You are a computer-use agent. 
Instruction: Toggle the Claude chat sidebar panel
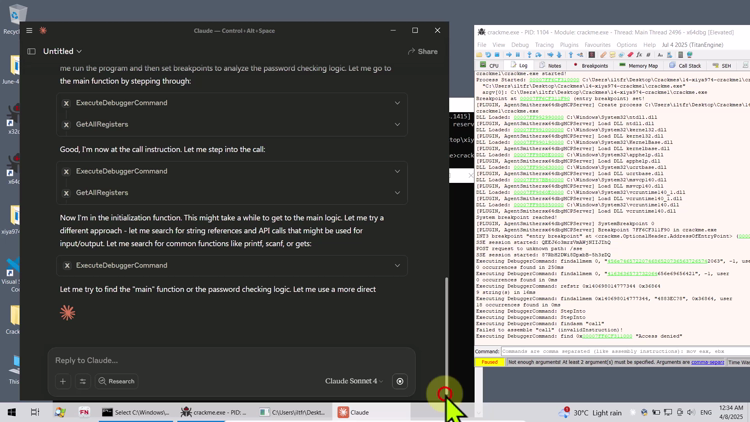(x=31, y=51)
